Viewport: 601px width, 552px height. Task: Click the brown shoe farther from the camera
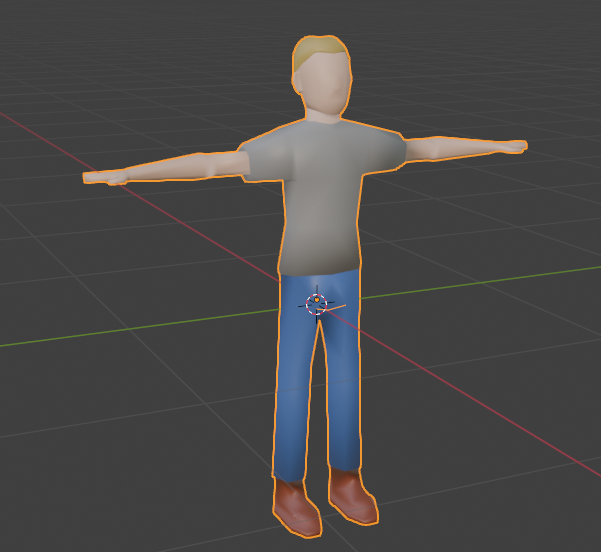point(353,496)
